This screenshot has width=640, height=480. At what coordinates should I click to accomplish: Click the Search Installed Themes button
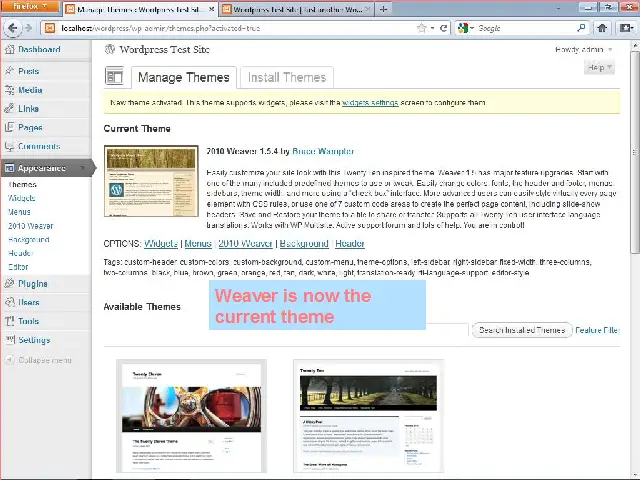[522, 330]
